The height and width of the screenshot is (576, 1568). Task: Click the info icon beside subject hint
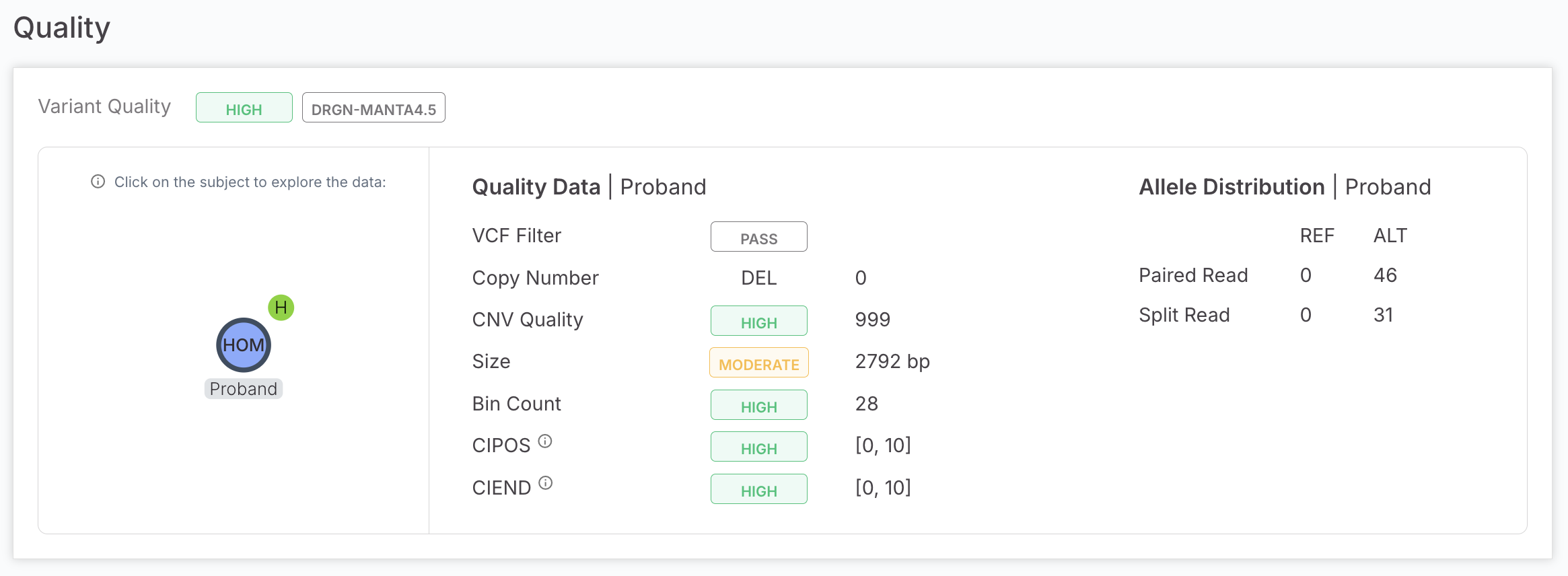pos(98,182)
